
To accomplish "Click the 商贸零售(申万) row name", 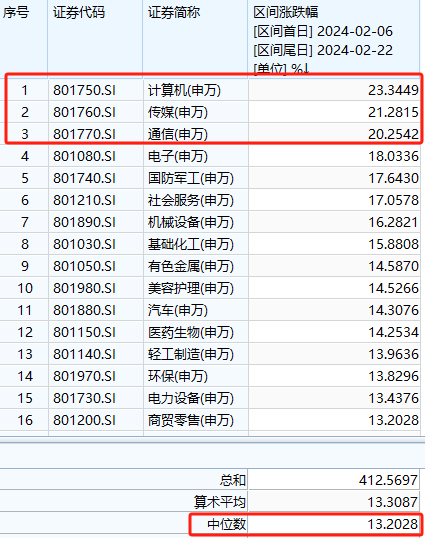I will [191, 420].
